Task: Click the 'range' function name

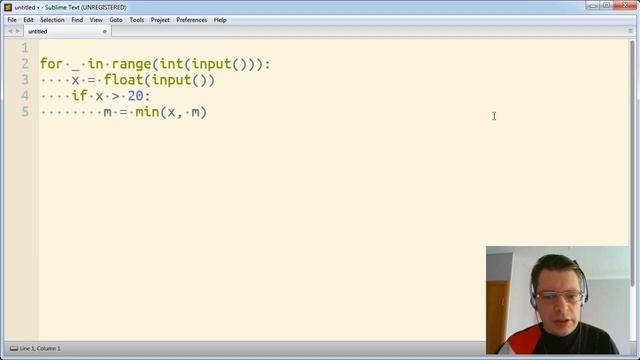Action: (x=131, y=64)
